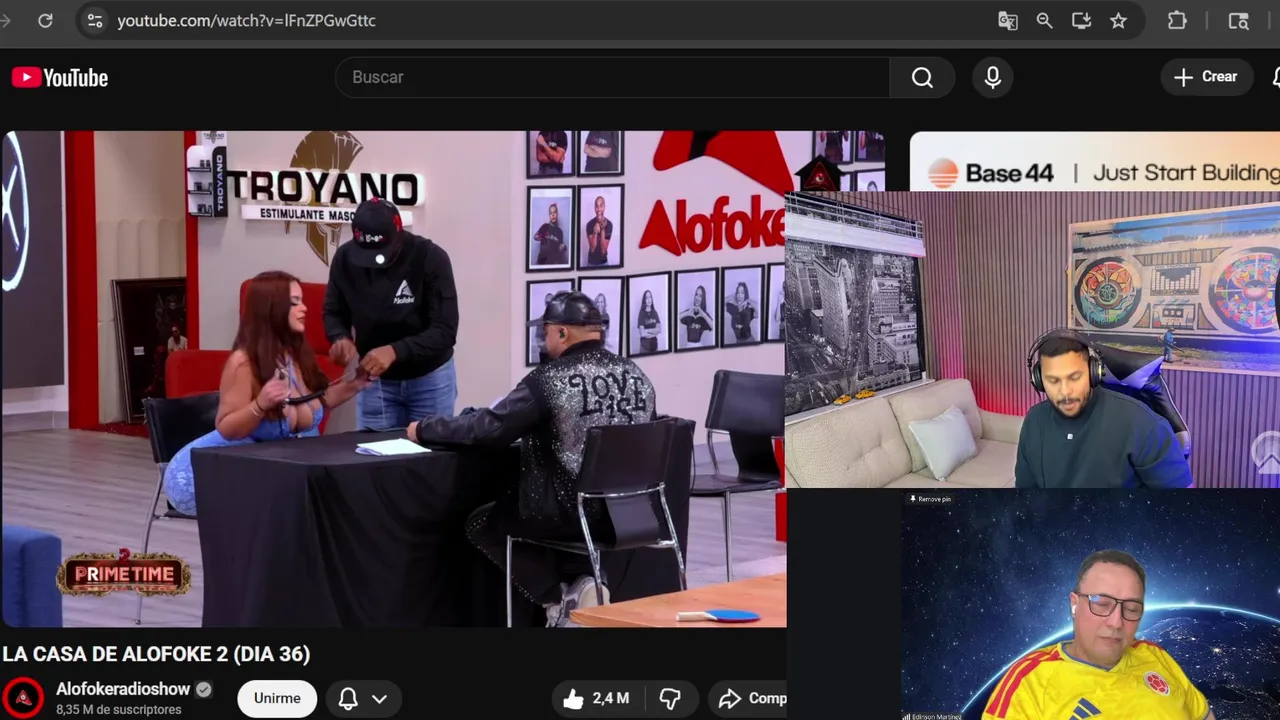Click the 8,35 M de suscriptores count
Screen dimensions: 1280x720
119,709
